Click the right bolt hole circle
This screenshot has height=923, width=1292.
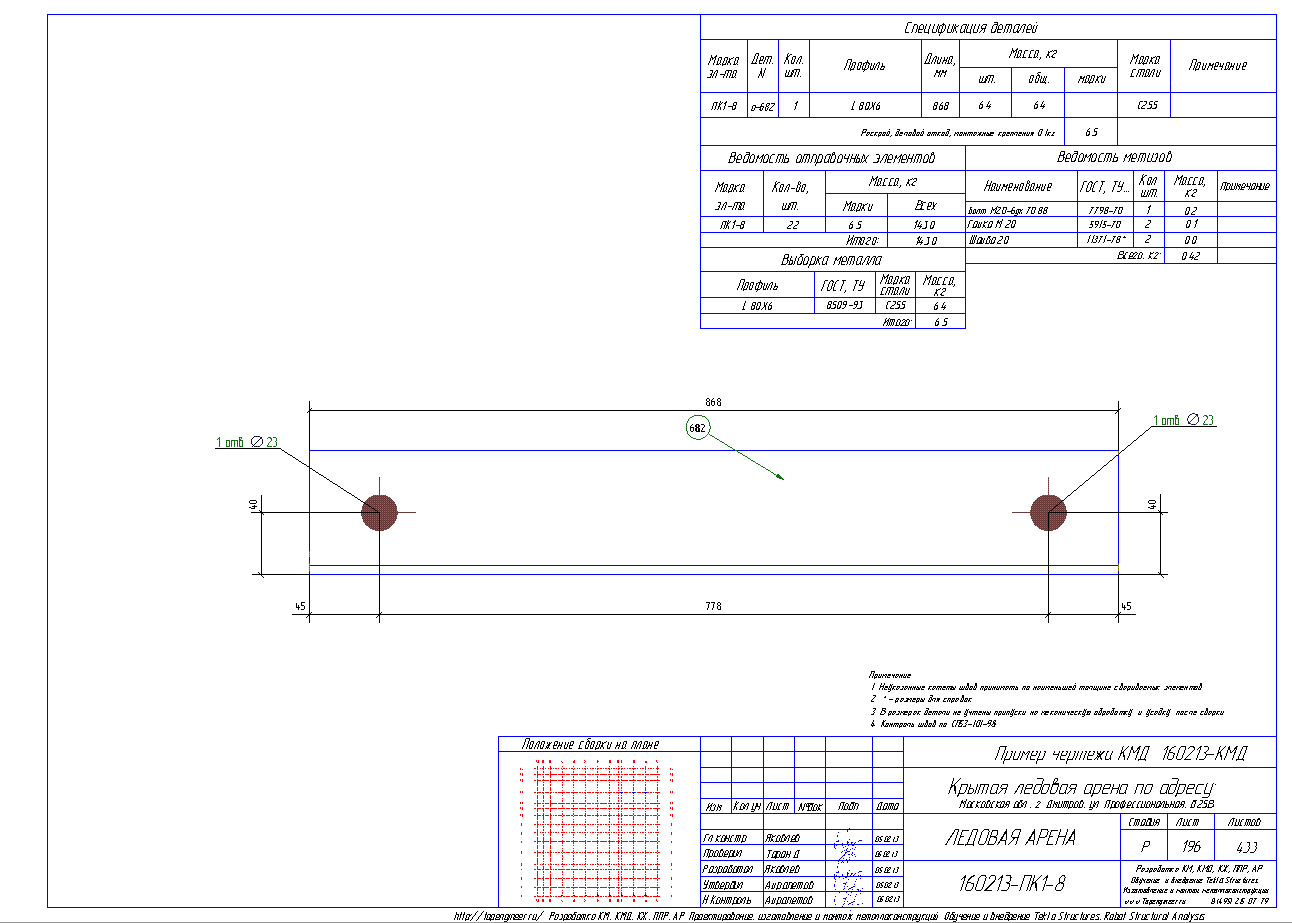coord(1048,512)
